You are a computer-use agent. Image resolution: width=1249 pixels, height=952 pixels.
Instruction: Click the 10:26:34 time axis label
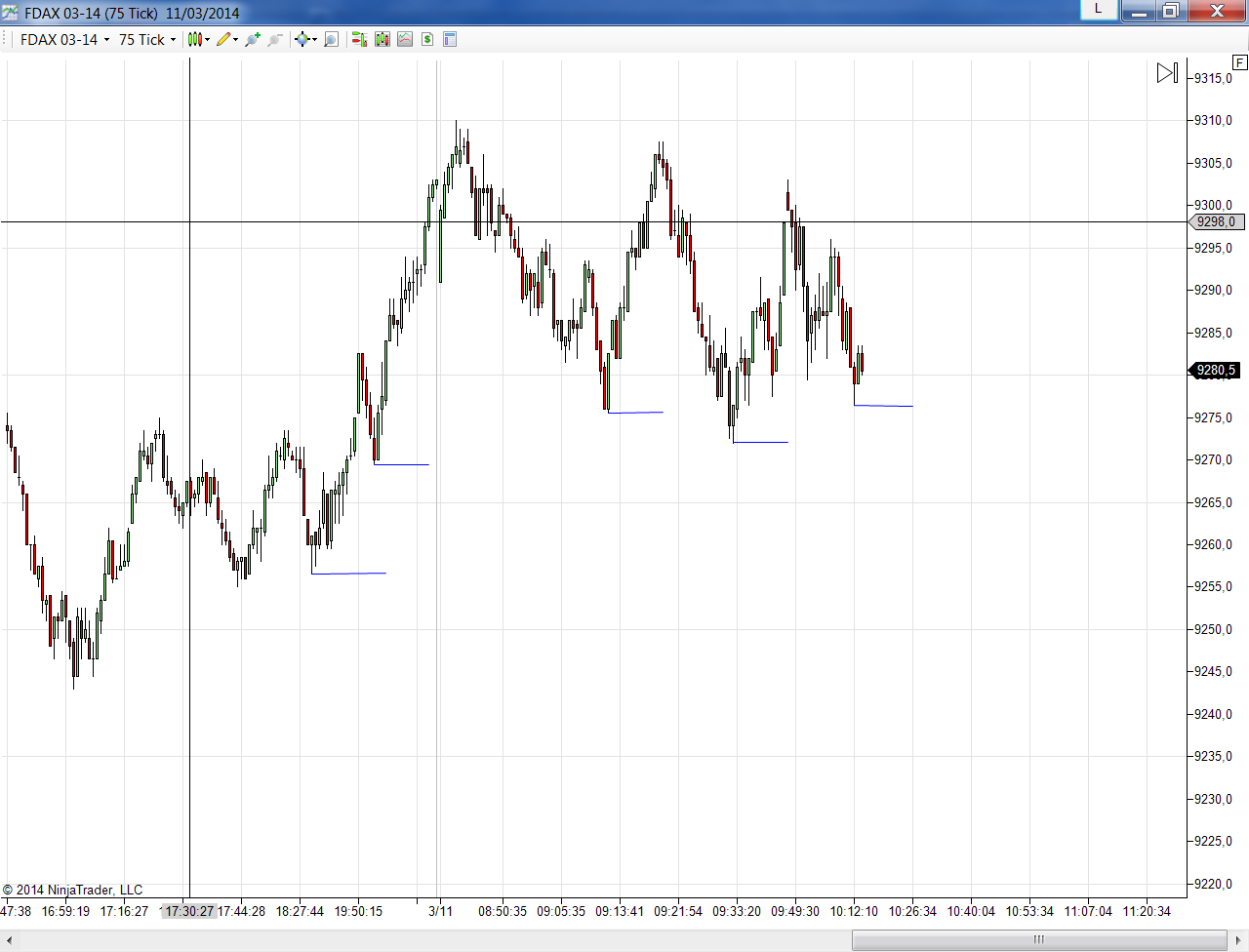tap(912, 911)
